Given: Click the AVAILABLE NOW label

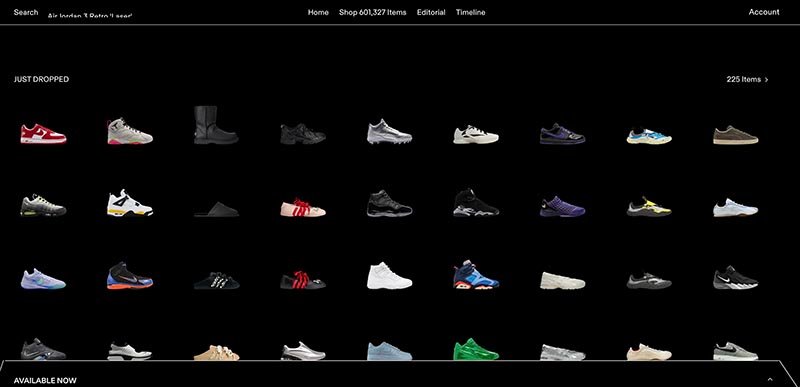Looking at the screenshot, I should [x=45, y=380].
